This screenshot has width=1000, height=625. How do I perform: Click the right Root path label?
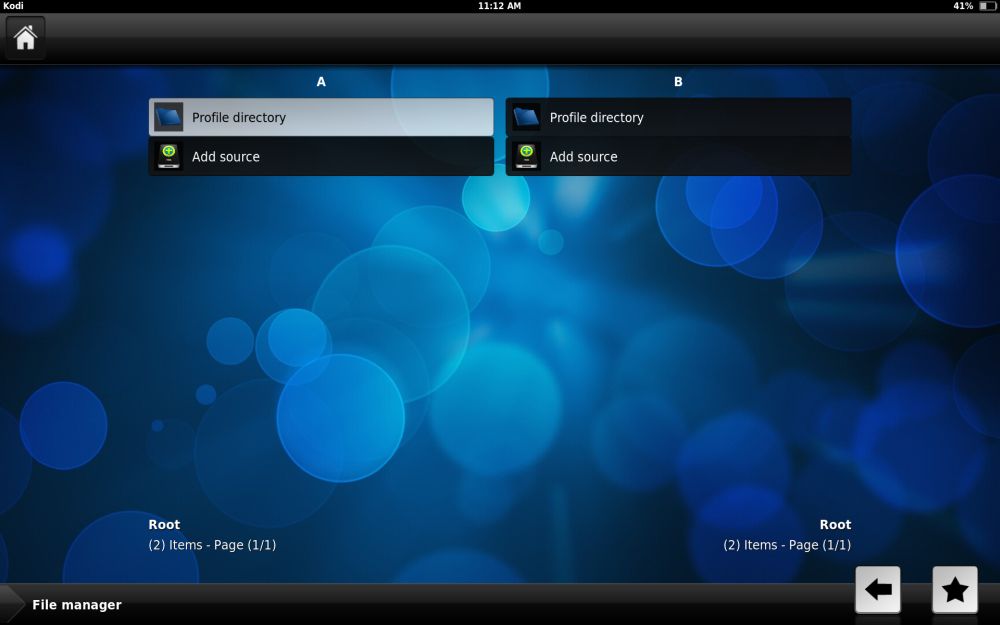(x=835, y=525)
